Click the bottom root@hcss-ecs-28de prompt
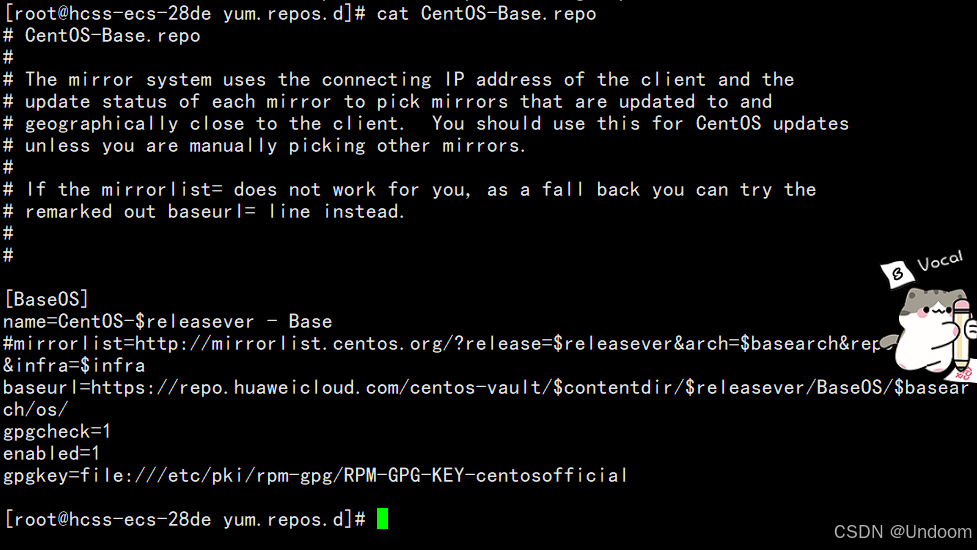977x550 pixels. [x=185, y=519]
